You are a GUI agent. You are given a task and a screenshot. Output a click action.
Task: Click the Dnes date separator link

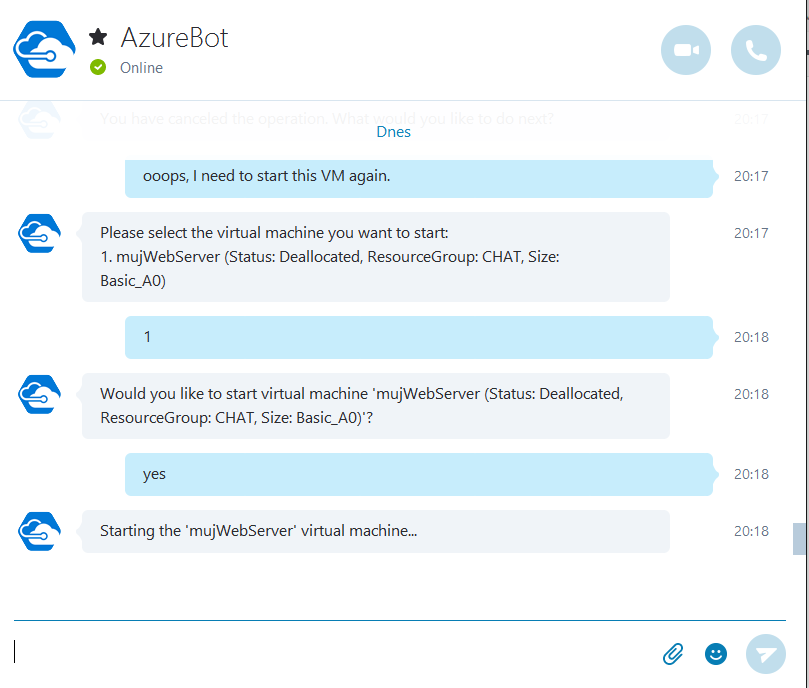coord(394,132)
